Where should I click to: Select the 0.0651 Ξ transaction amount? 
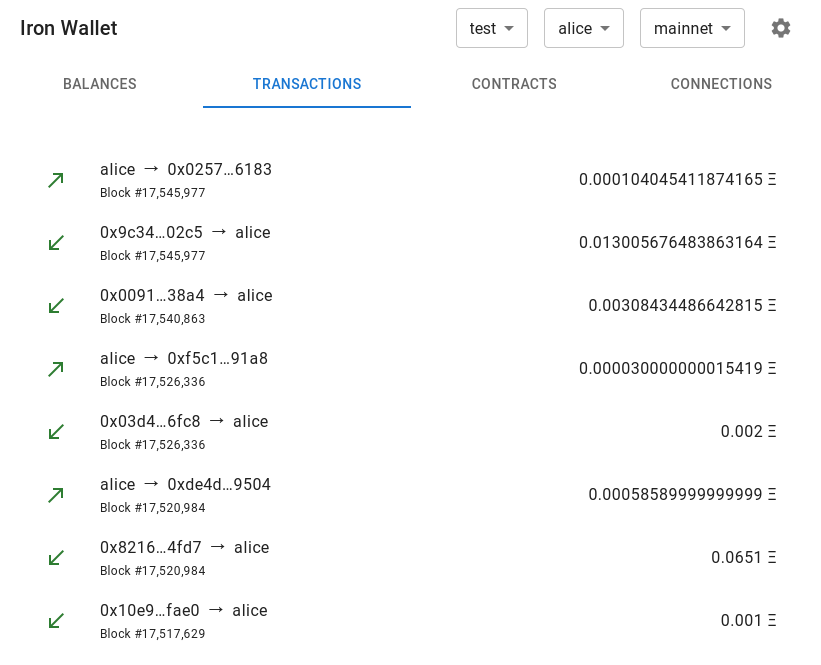(x=745, y=557)
